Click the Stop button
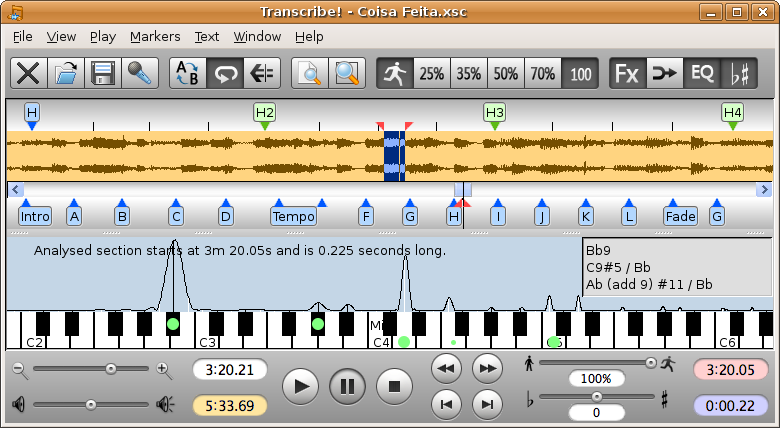 point(394,386)
